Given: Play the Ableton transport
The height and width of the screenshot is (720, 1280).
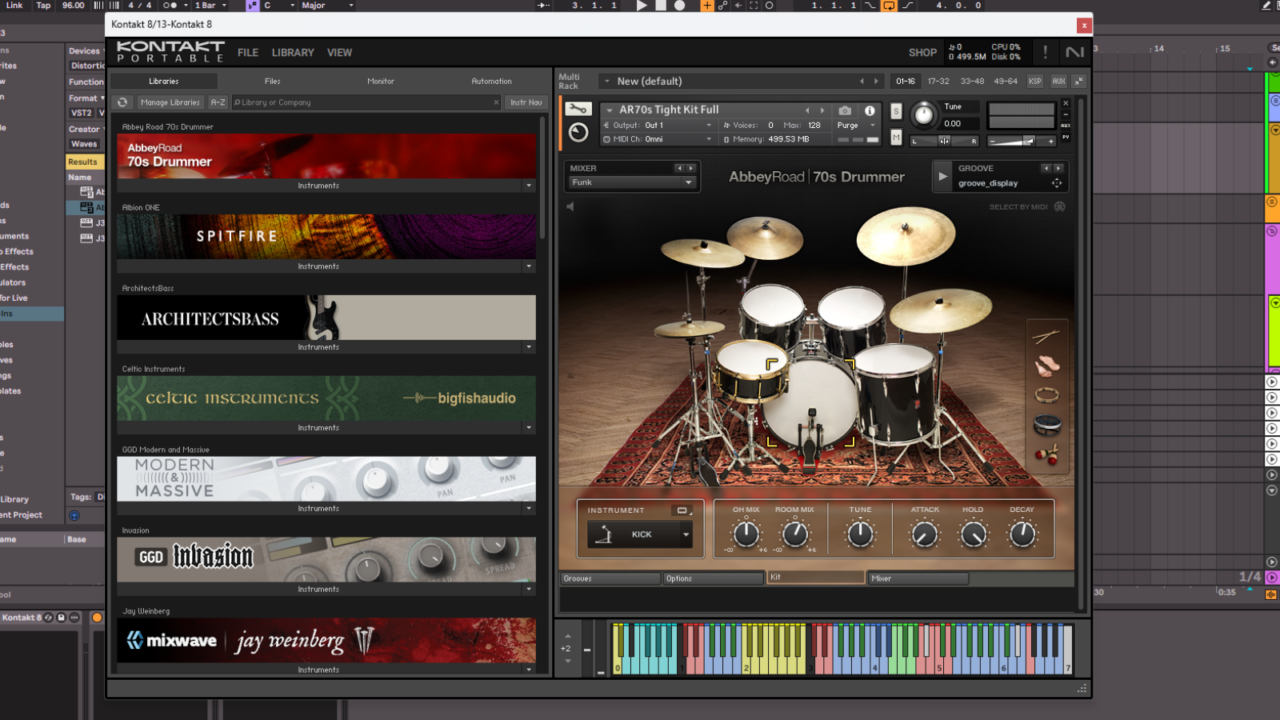Looking at the screenshot, I should pos(642,6).
